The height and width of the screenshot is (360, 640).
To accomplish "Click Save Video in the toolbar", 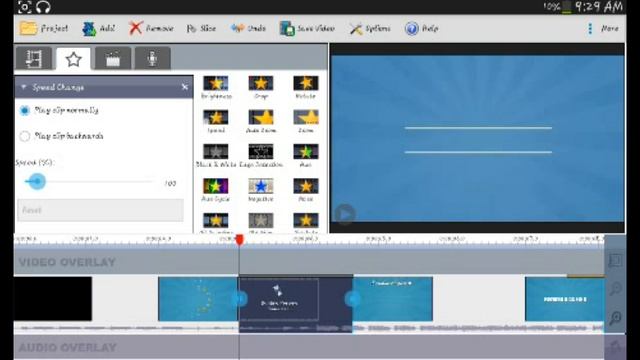I will 307,28.
